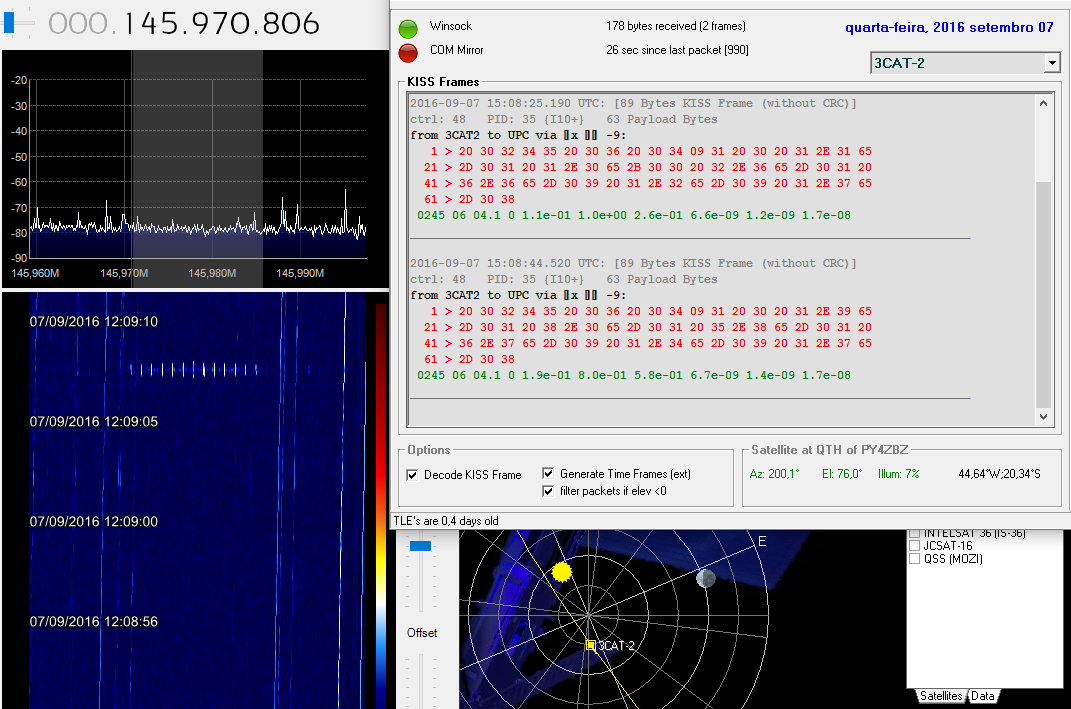1071x709 pixels.
Task: Click the waterfall timestamp 07/09/2016 12:09:10
Action: pos(94,321)
